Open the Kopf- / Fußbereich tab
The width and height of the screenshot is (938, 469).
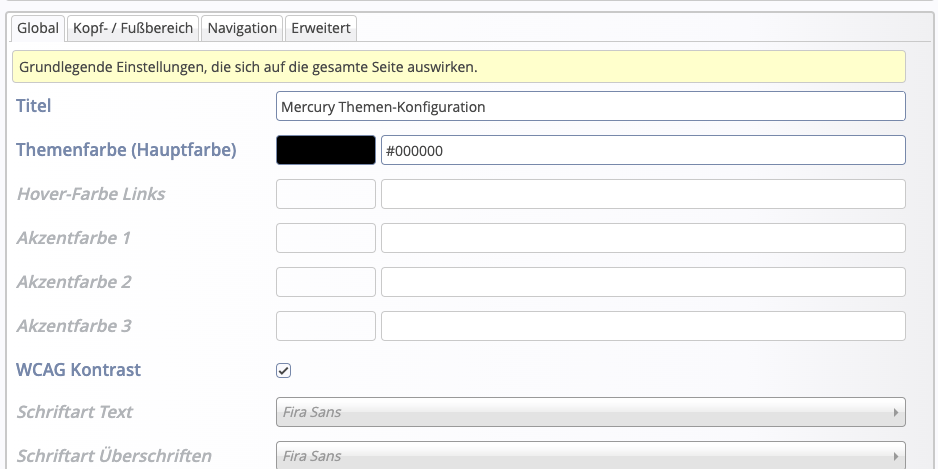coord(133,28)
